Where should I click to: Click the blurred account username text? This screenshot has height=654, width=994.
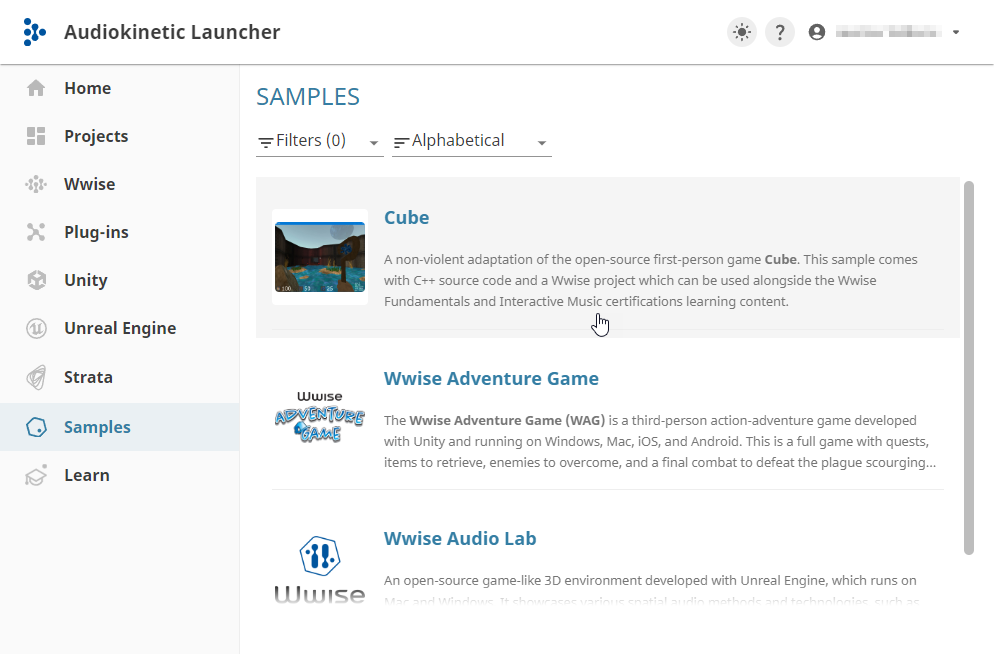pyautogui.click(x=888, y=32)
